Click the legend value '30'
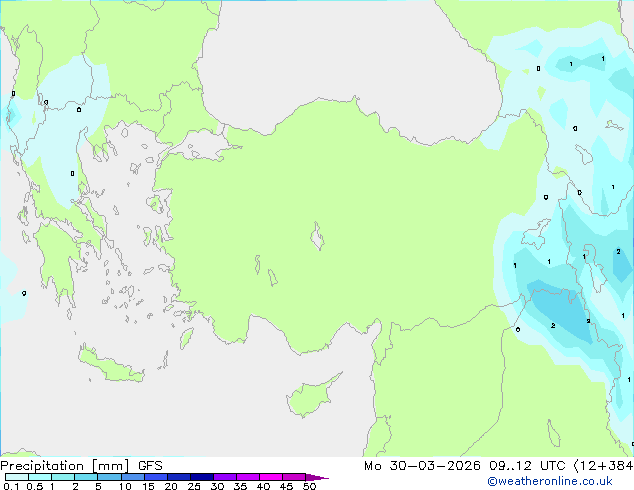The image size is (634, 490). point(217,486)
